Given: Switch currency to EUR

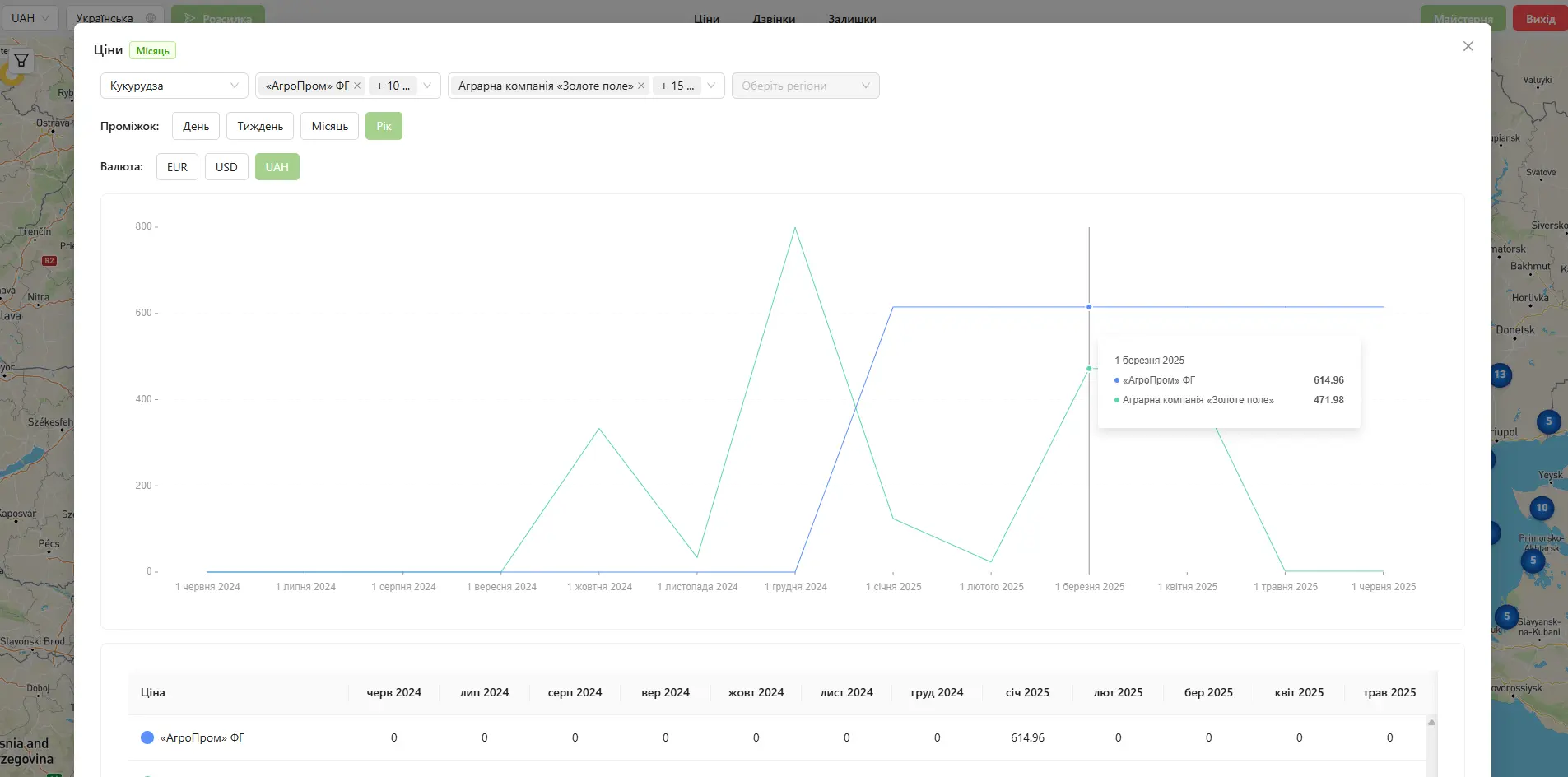Looking at the screenshot, I should click(177, 167).
